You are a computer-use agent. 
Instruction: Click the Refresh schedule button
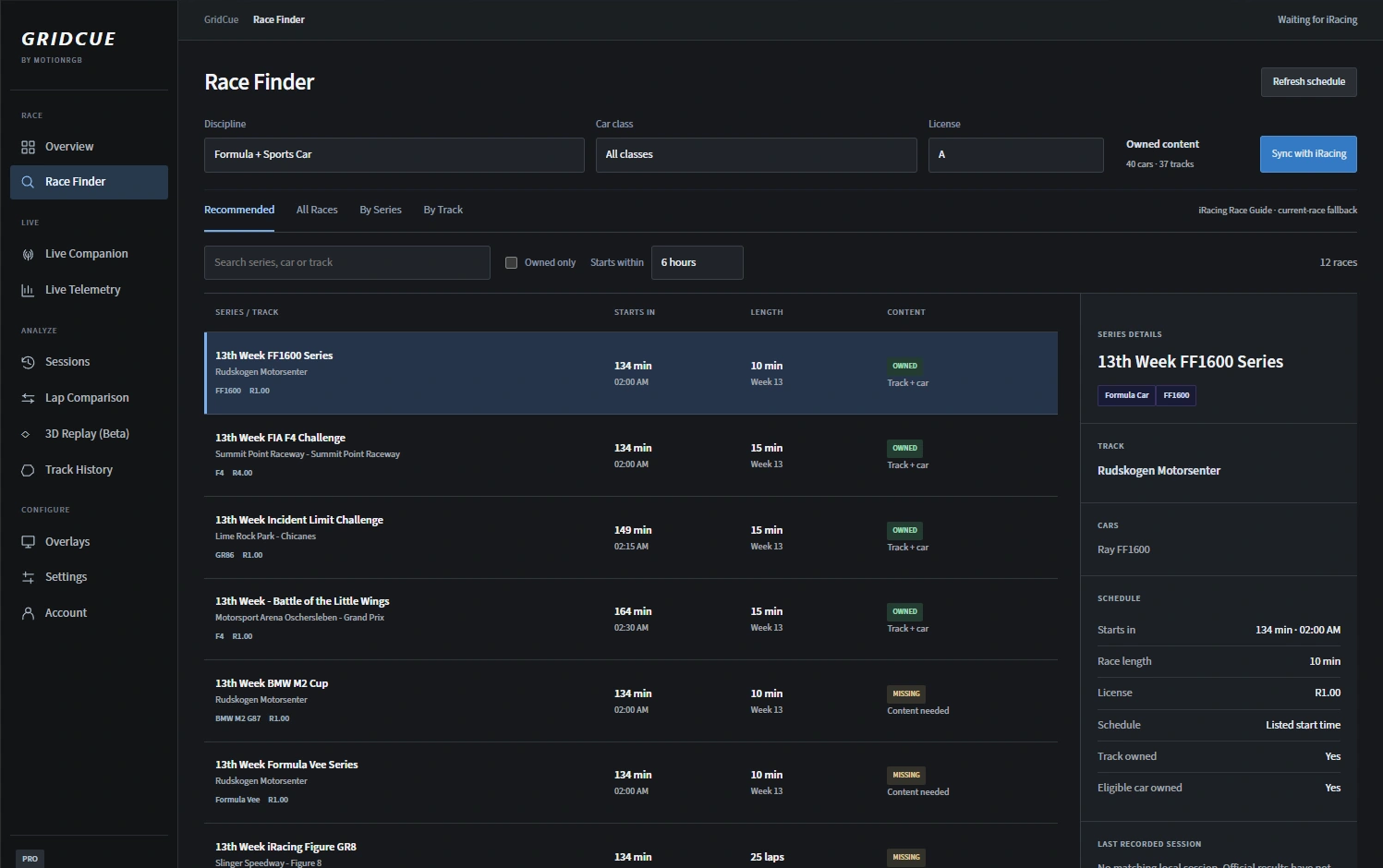(1308, 82)
